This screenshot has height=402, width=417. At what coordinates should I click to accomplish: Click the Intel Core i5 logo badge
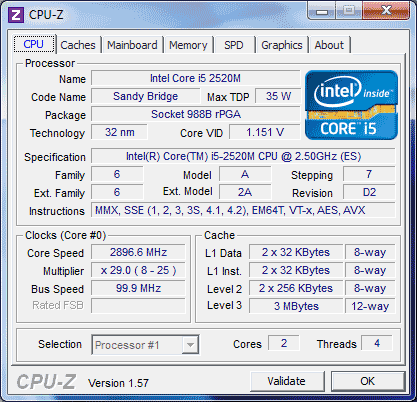[351, 105]
